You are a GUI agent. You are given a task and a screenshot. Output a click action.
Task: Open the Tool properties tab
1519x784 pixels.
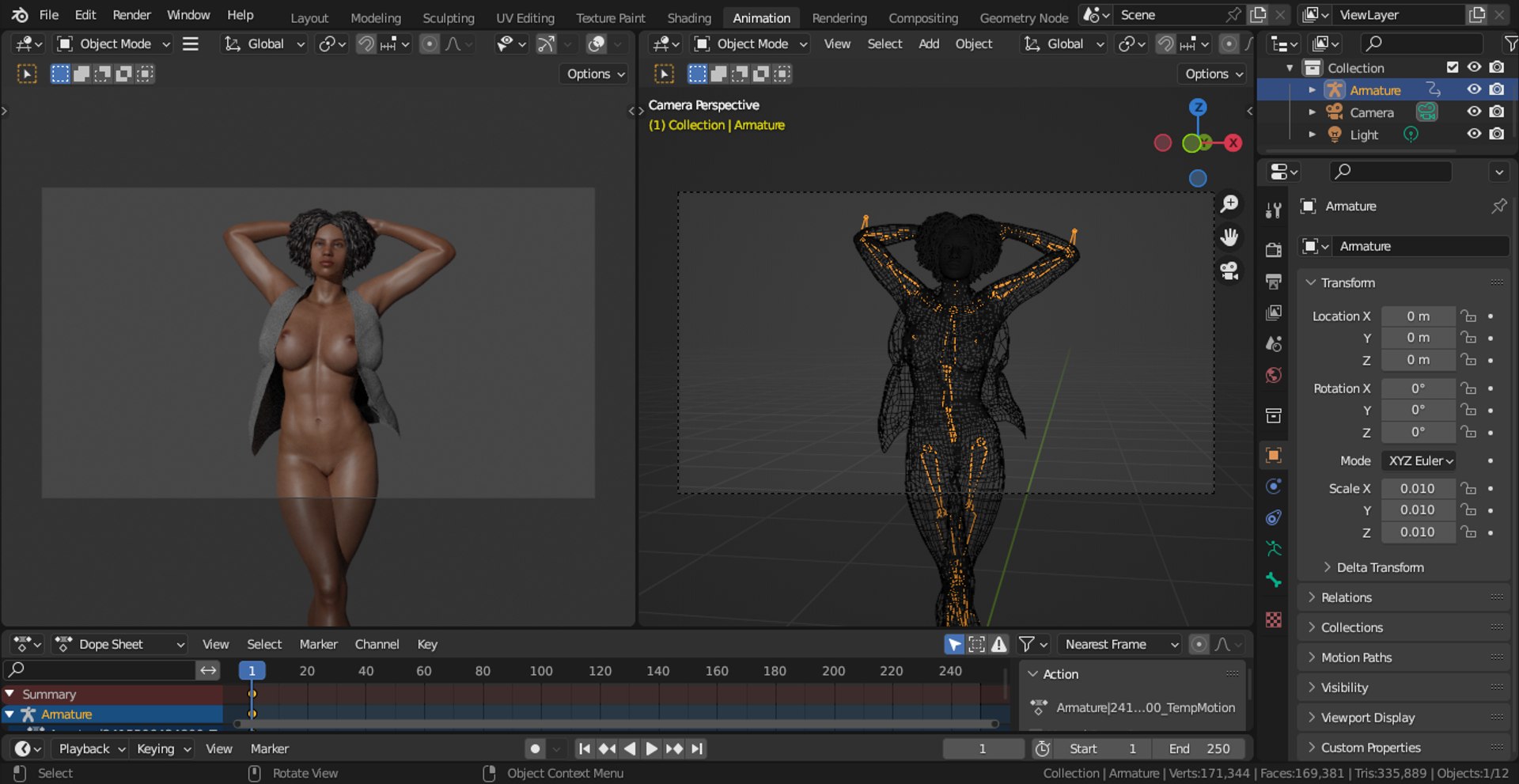(1274, 210)
